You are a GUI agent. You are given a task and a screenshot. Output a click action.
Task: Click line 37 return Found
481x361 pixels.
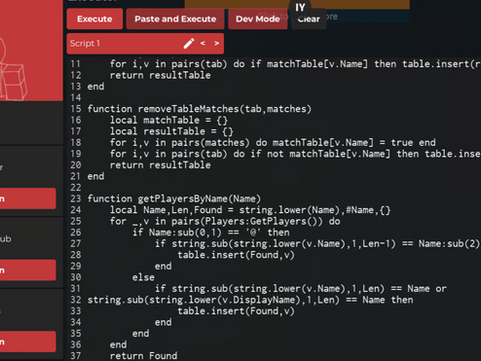(x=144, y=356)
